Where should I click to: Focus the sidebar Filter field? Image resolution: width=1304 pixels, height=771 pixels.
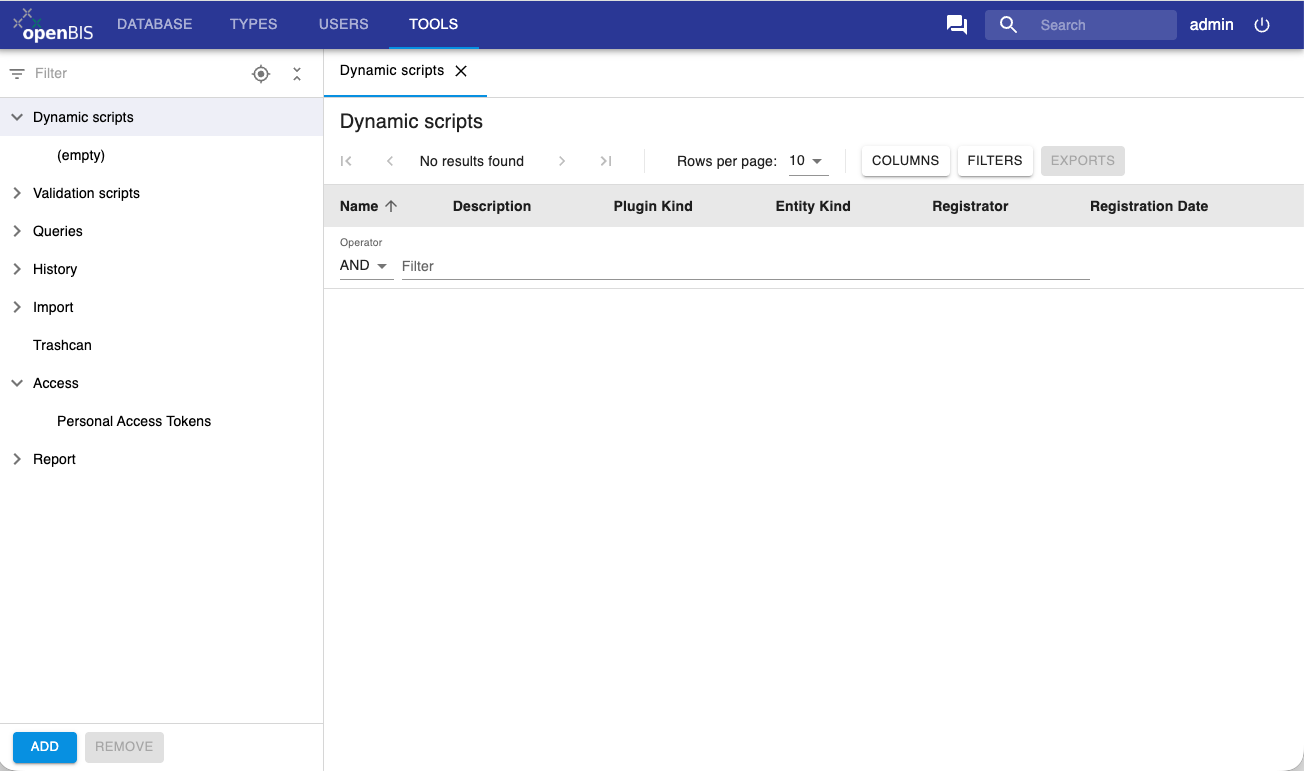pyautogui.click(x=135, y=74)
